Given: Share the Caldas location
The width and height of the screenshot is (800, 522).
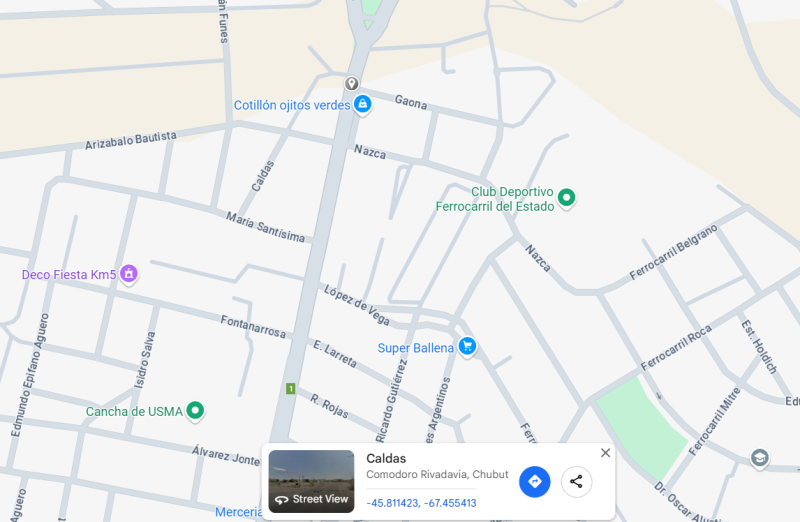Looking at the screenshot, I should [576, 481].
